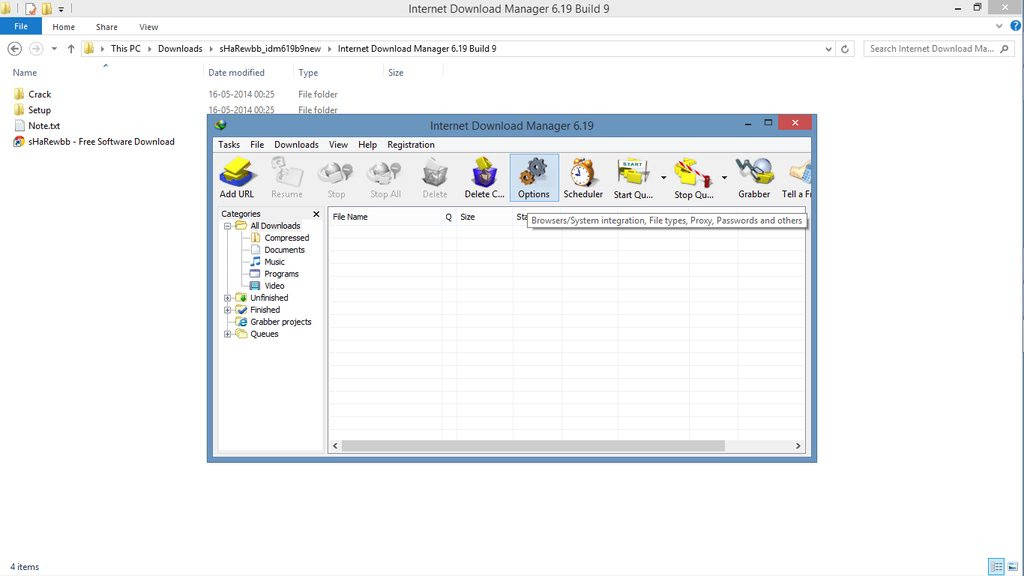1024x576 pixels.
Task: Click the Delete Completed toolbar icon
Action: [484, 178]
